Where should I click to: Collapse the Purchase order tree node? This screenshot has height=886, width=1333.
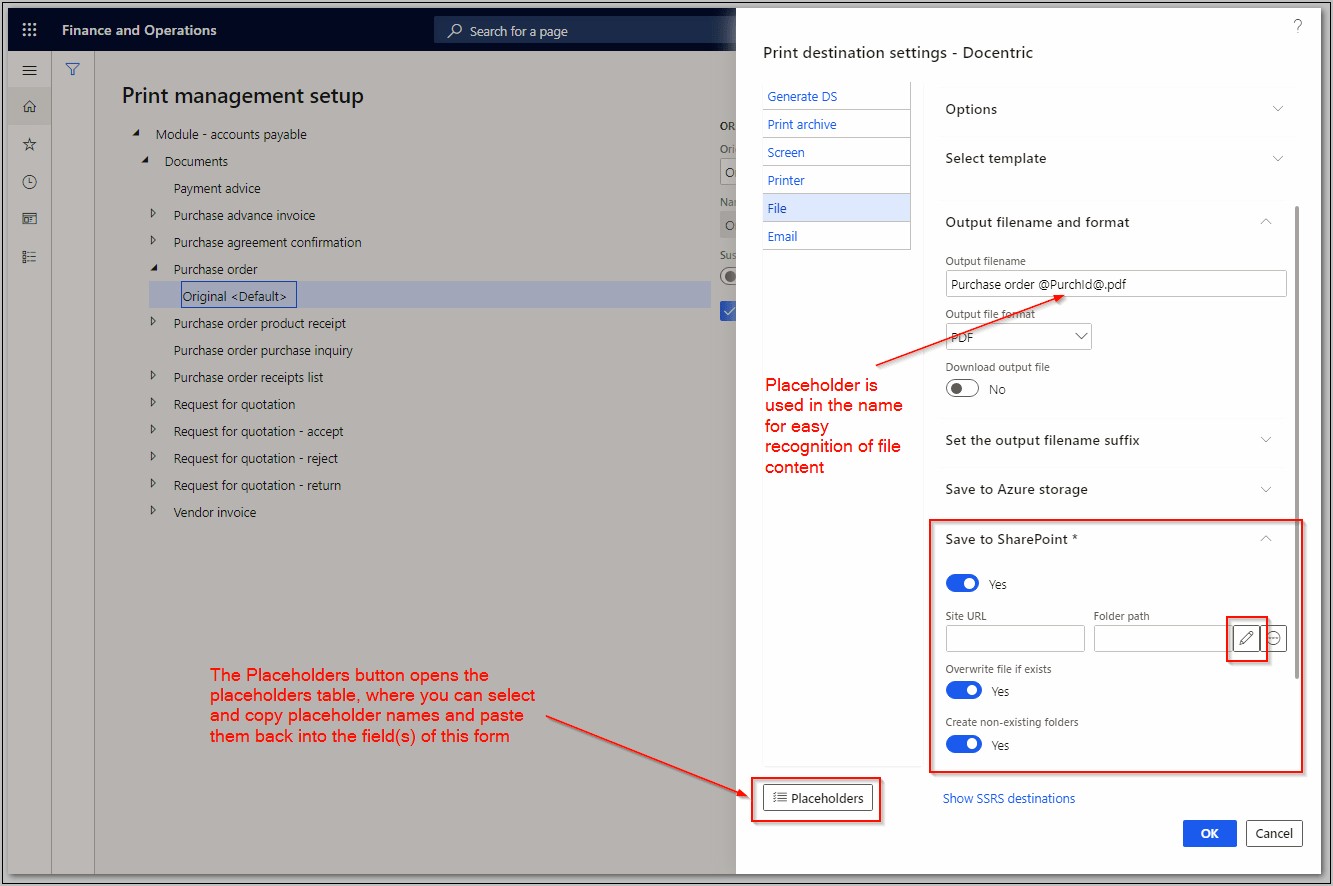pos(154,269)
